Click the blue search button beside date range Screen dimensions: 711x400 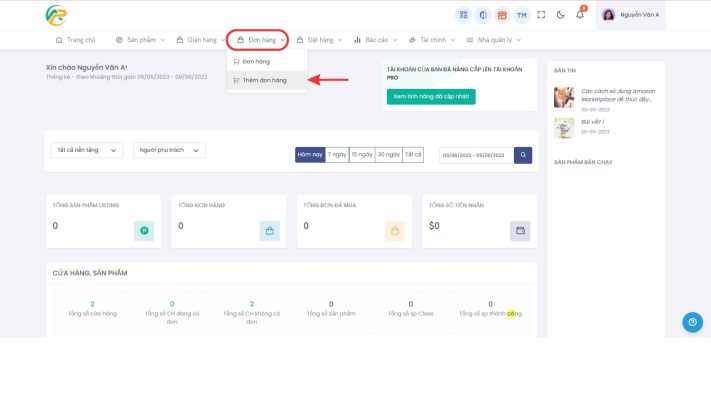pyautogui.click(x=523, y=155)
